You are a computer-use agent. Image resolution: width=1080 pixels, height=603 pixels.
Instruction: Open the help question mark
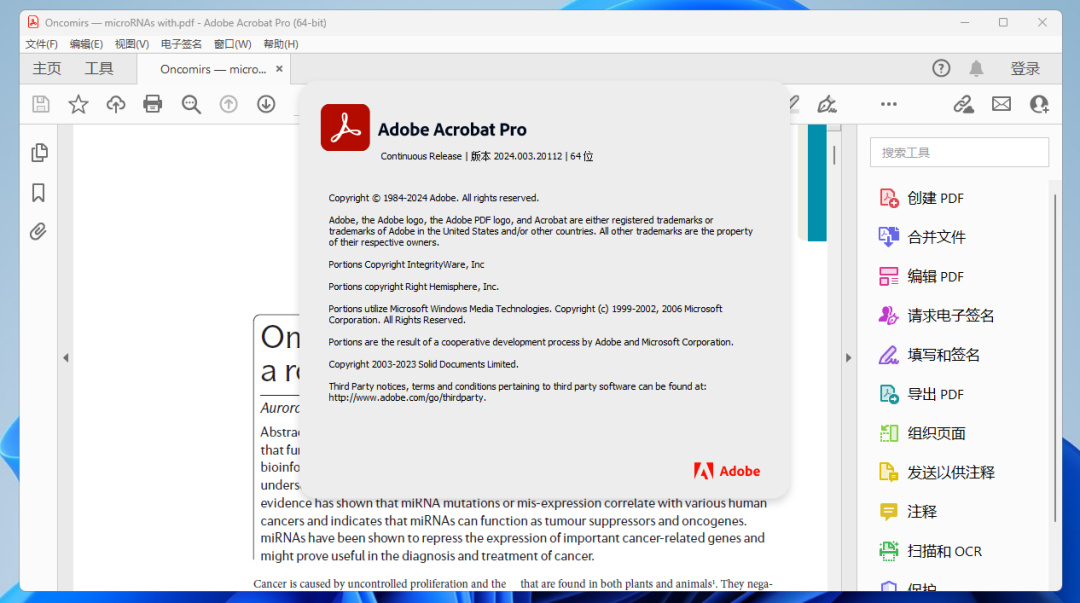[941, 68]
